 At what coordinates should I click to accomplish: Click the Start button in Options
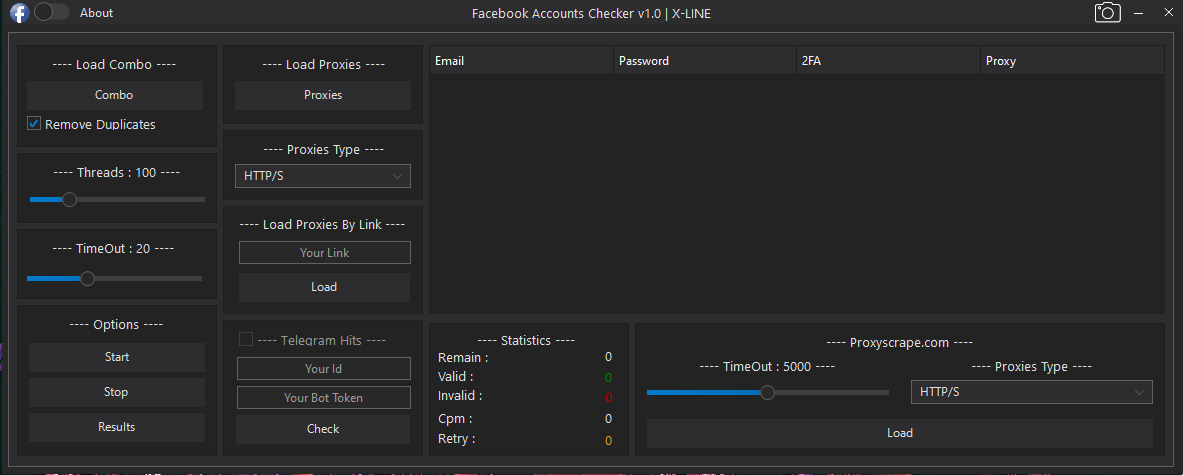click(117, 357)
